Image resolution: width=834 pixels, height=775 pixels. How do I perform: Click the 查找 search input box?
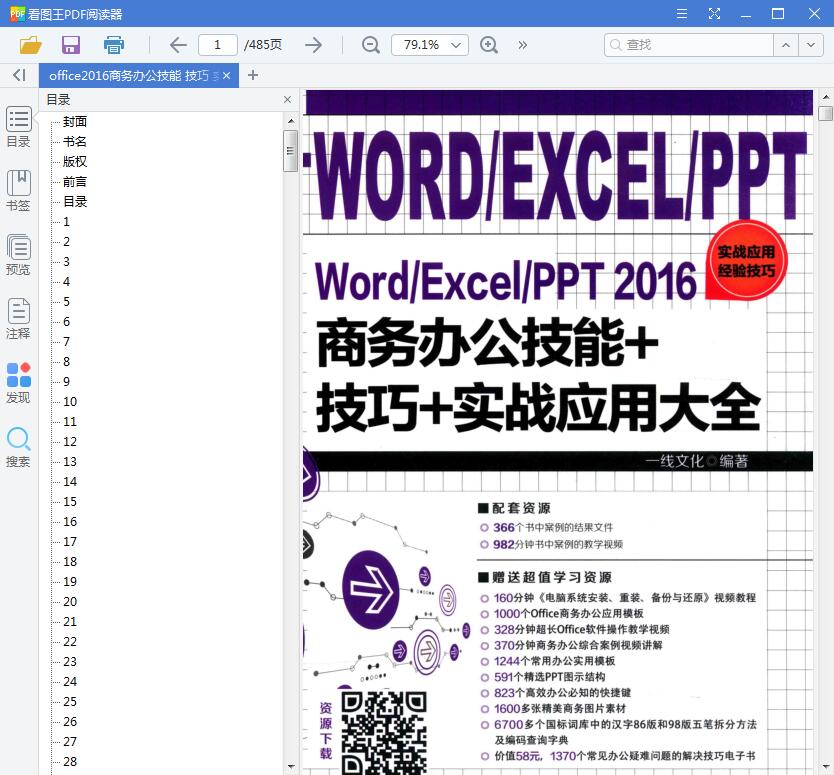[x=689, y=45]
